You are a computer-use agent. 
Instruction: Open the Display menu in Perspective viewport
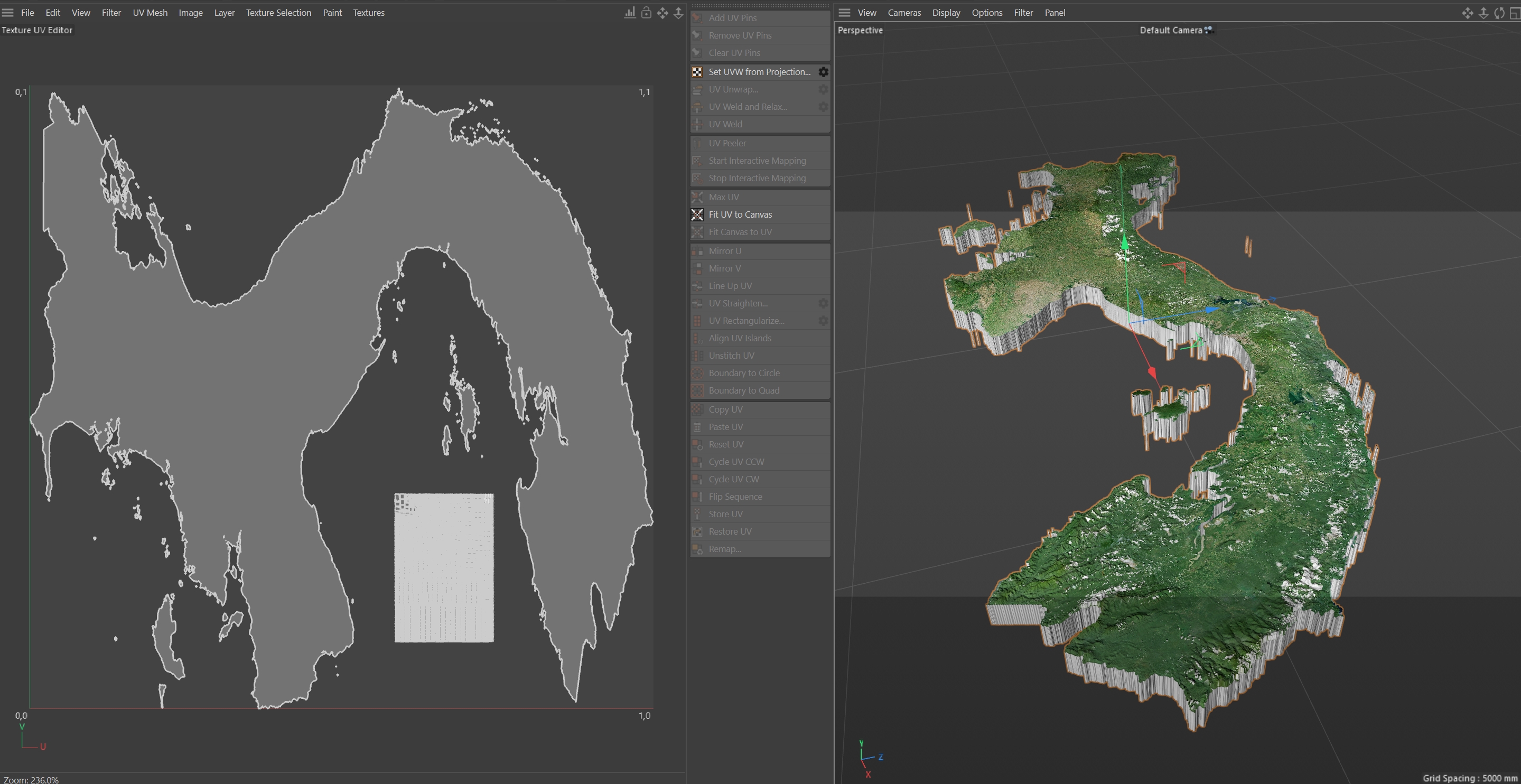pos(946,12)
